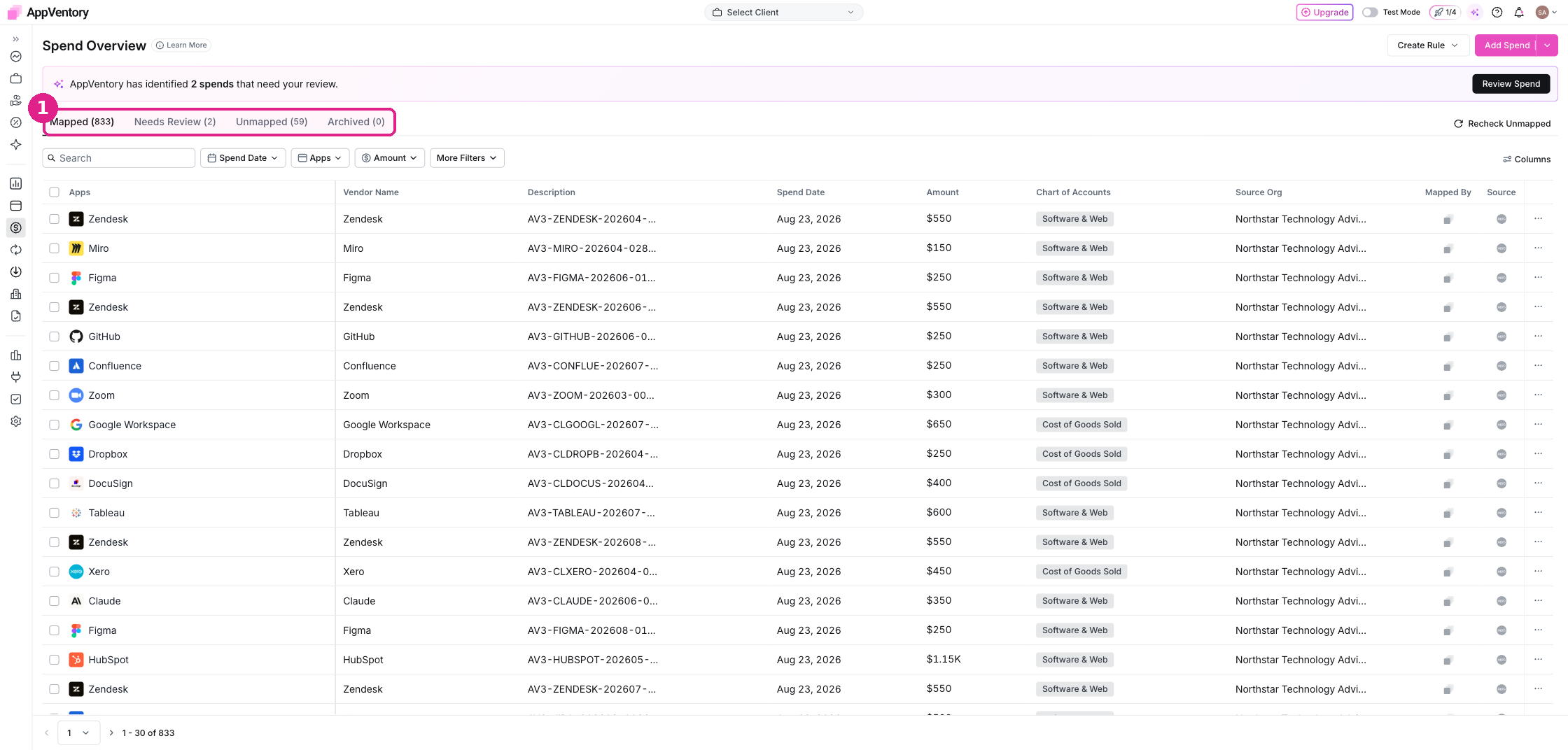Screen dimensions: 1568x750
Task: Click the AppVentory logo
Action: (48, 12)
